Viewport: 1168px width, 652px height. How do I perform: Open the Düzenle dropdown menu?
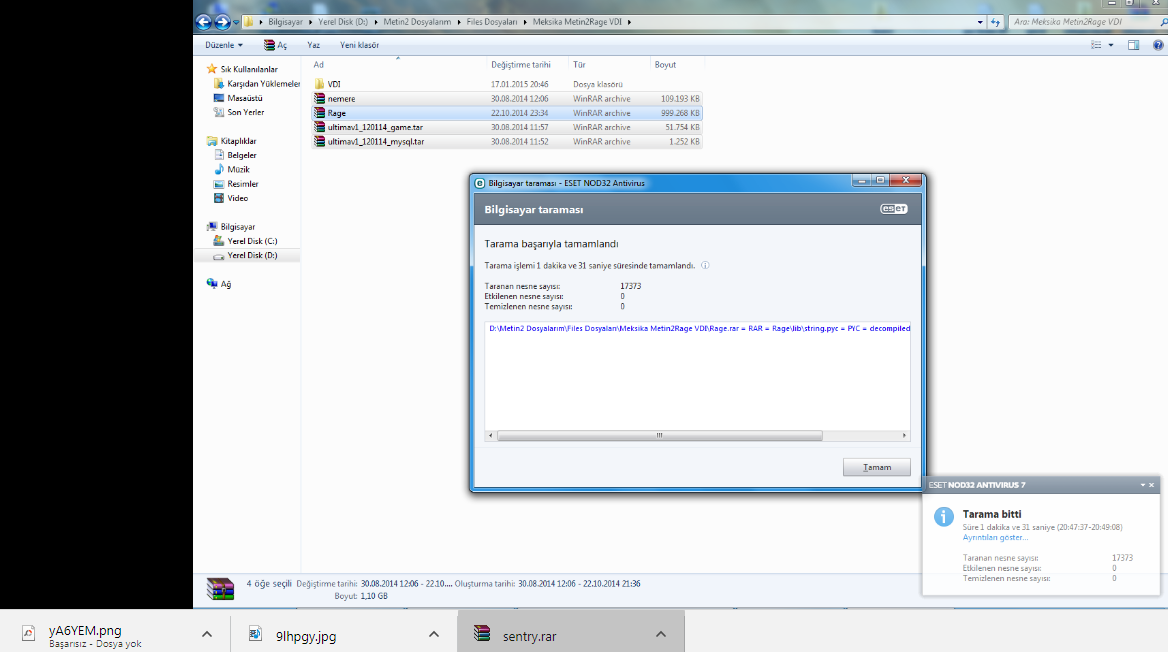coord(223,45)
